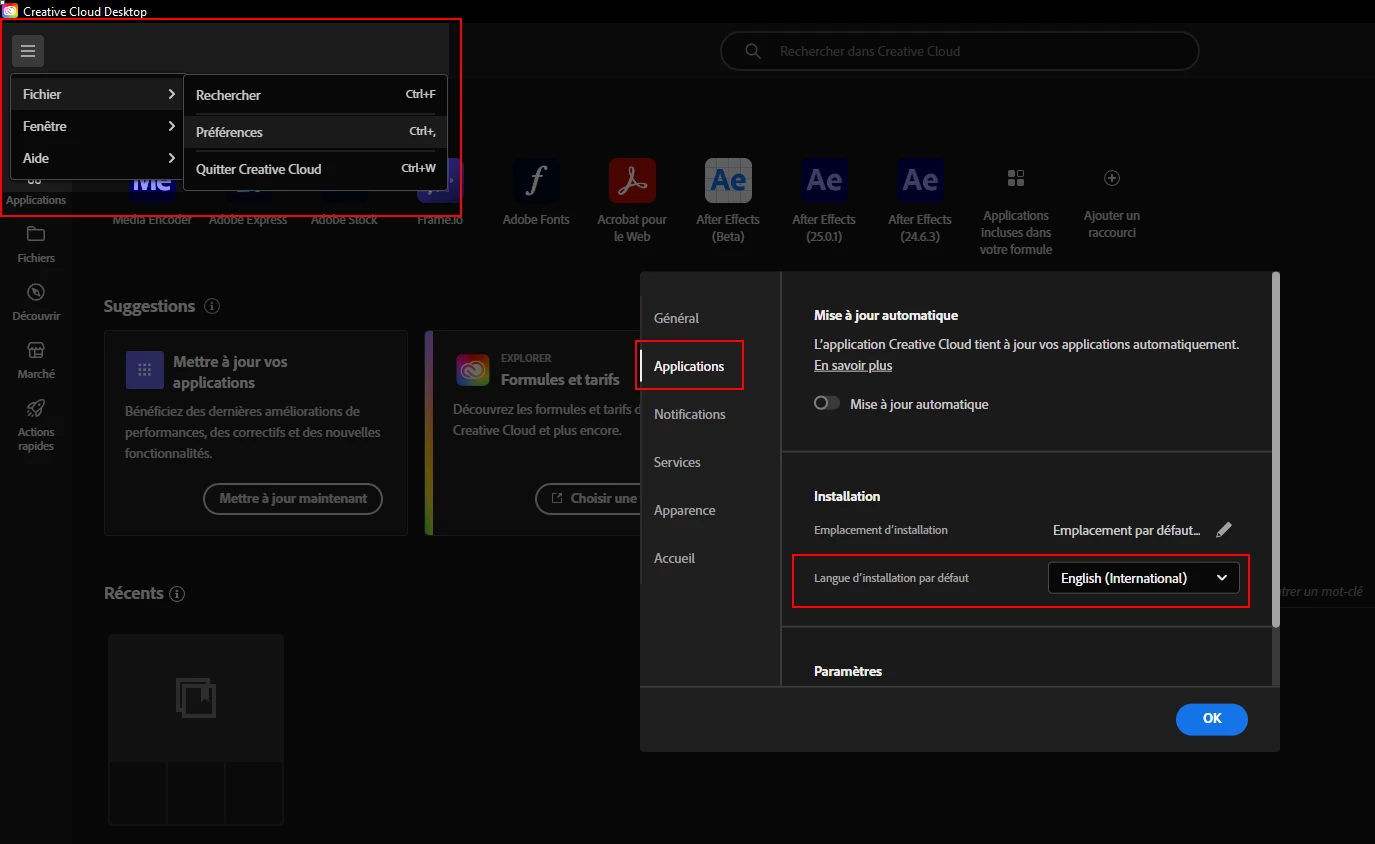The image size is (1375, 844).
Task: Open the hamburger menu button
Action: [x=28, y=51]
